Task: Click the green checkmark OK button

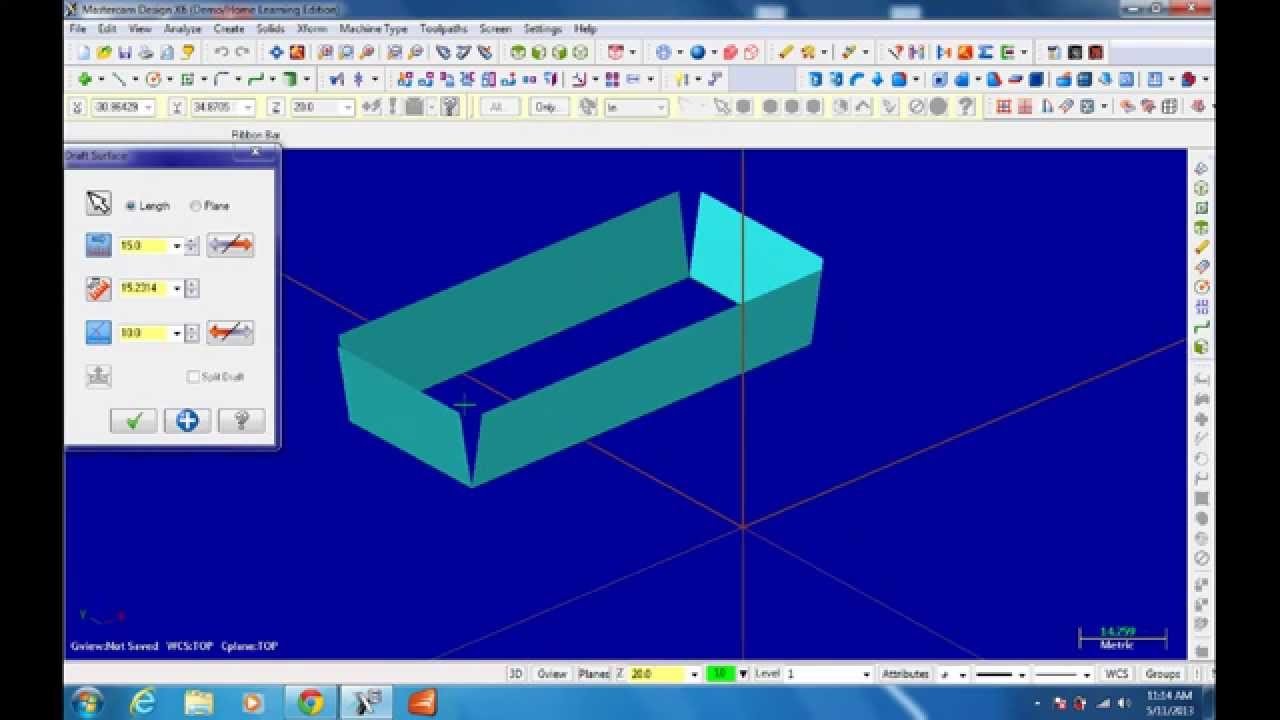Action: (133, 421)
